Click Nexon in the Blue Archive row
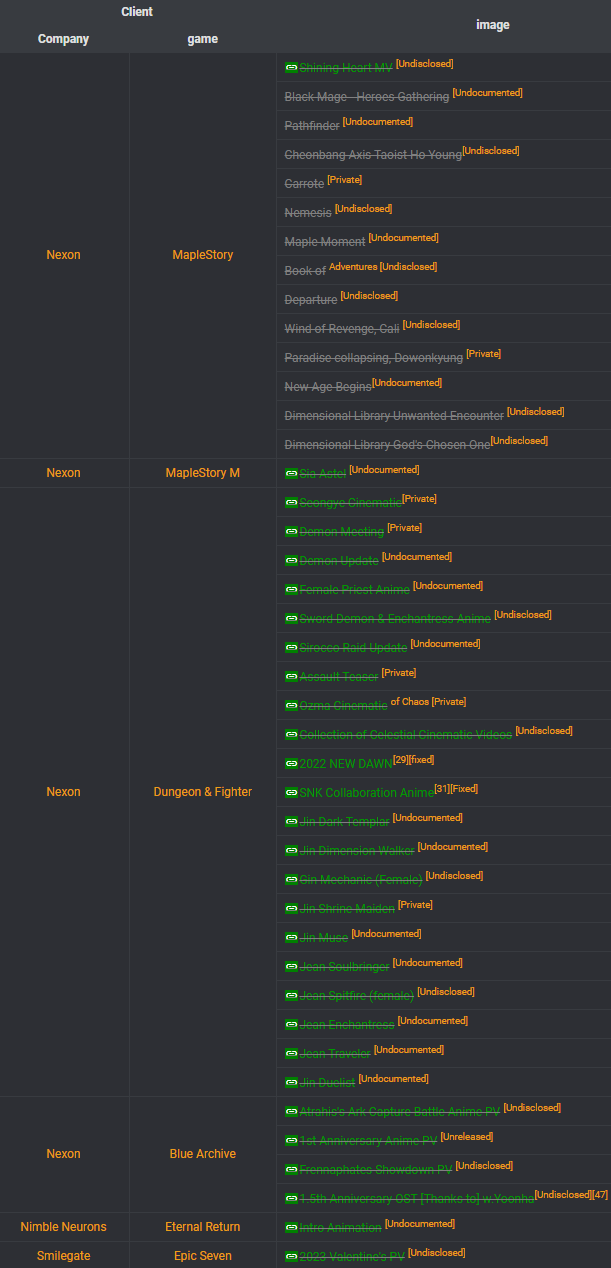 point(63,1154)
